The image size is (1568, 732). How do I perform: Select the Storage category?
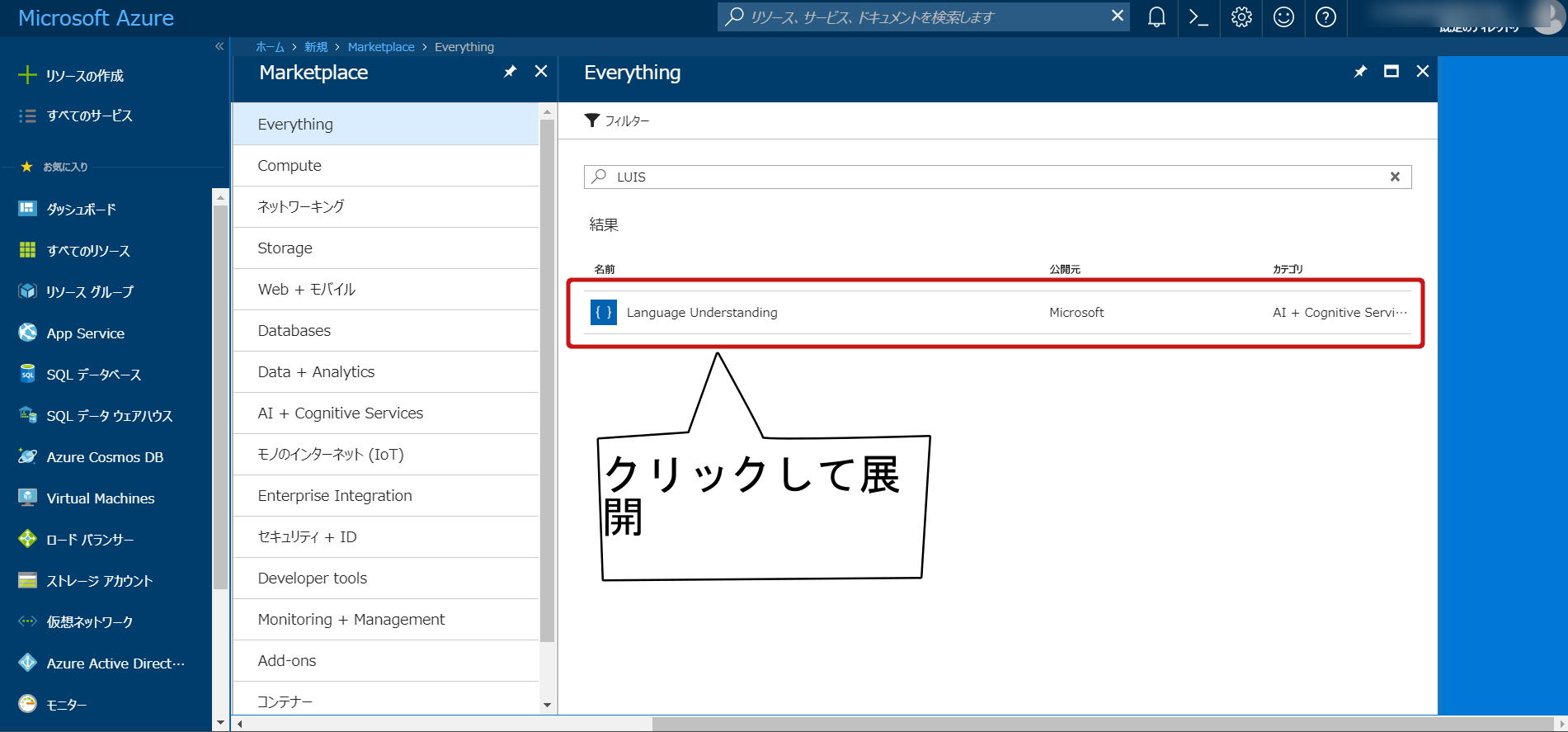pyautogui.click(x=386, y=248)
